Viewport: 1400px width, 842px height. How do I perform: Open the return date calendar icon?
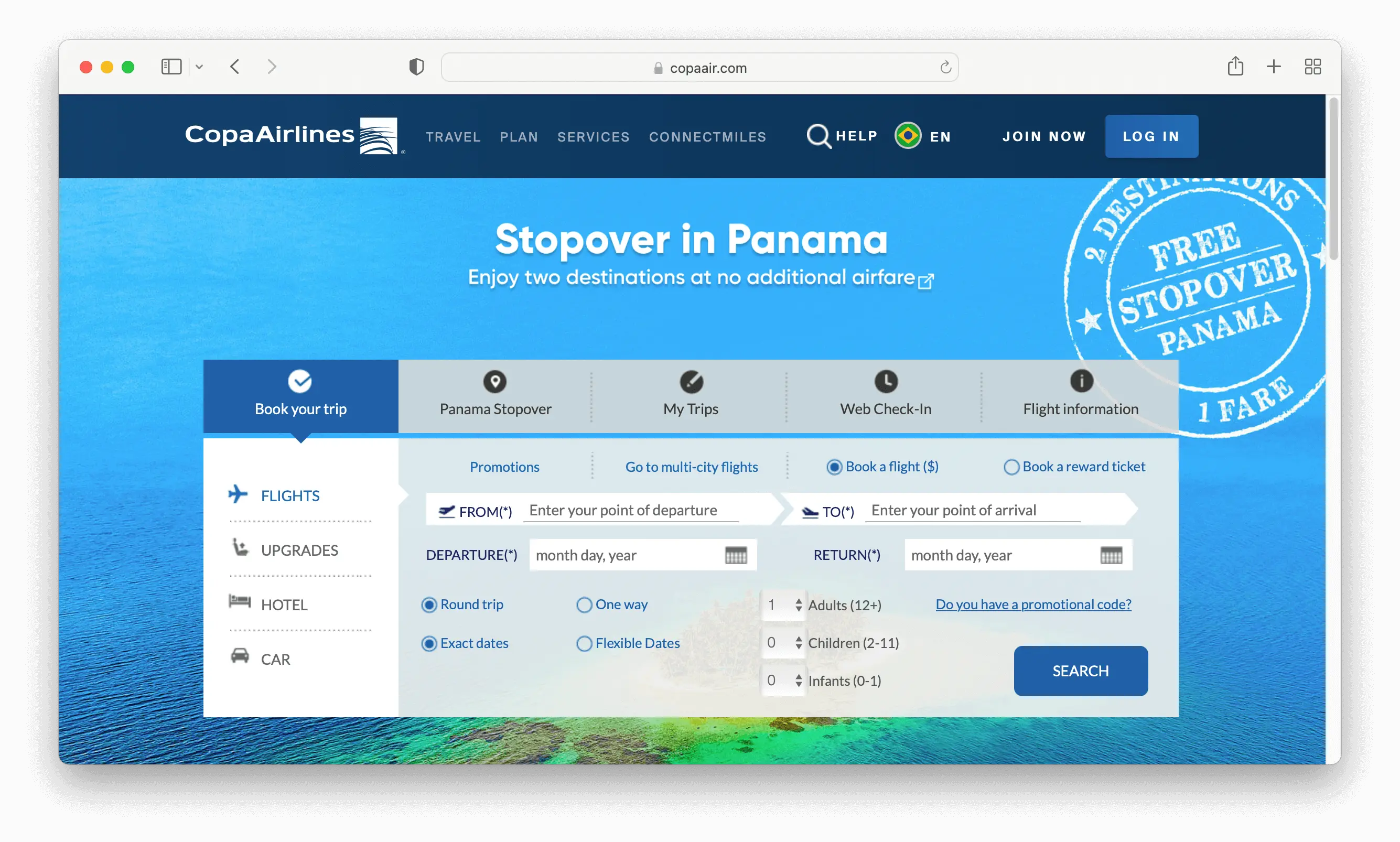[1111, 555]
